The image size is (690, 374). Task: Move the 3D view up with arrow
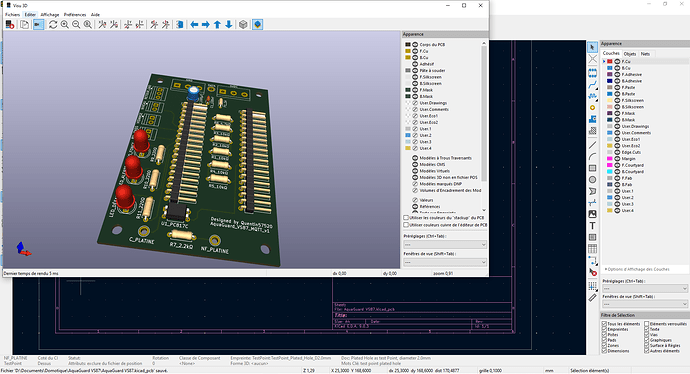point(217,25)
